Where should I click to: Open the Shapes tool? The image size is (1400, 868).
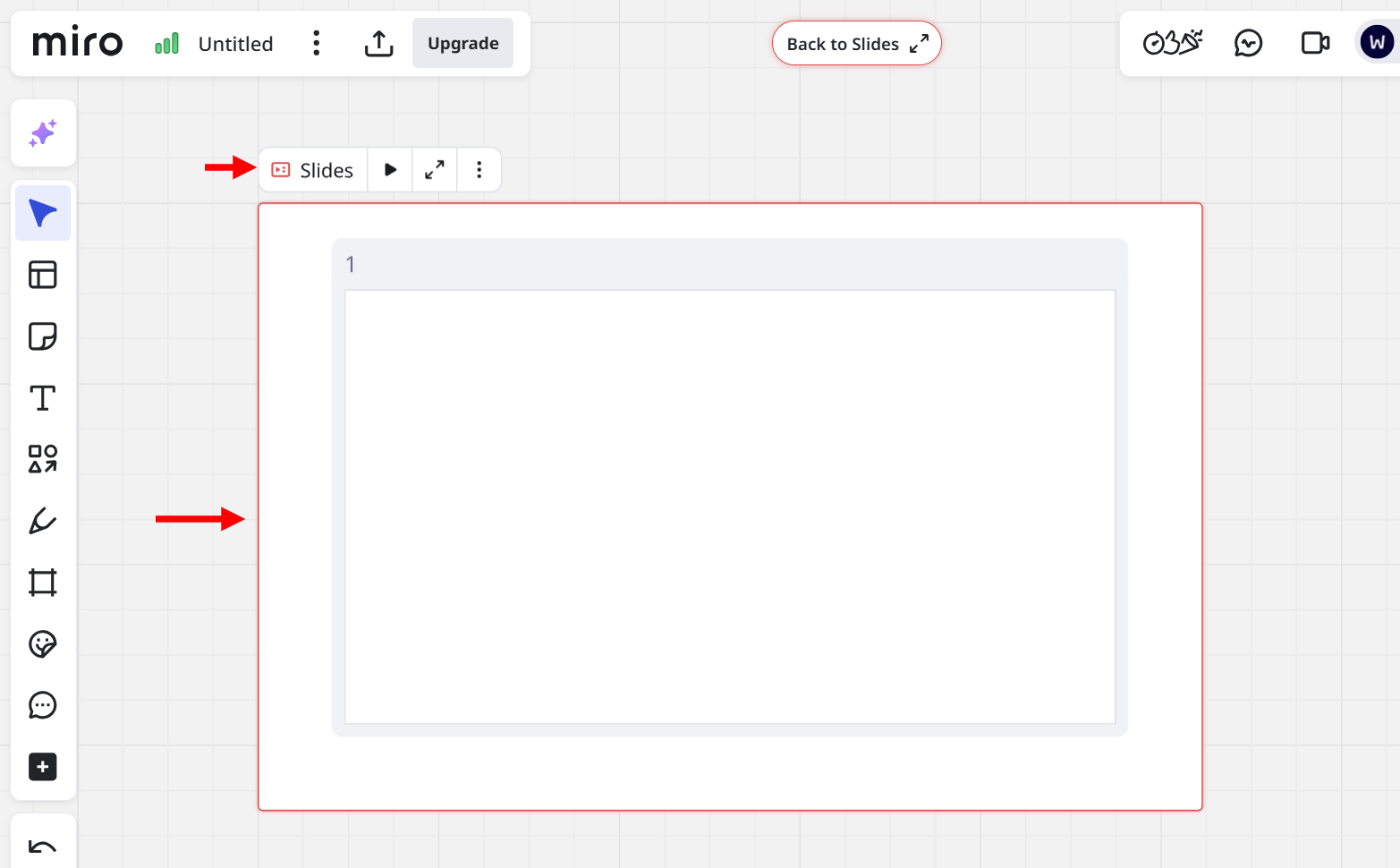coord(42,458)
